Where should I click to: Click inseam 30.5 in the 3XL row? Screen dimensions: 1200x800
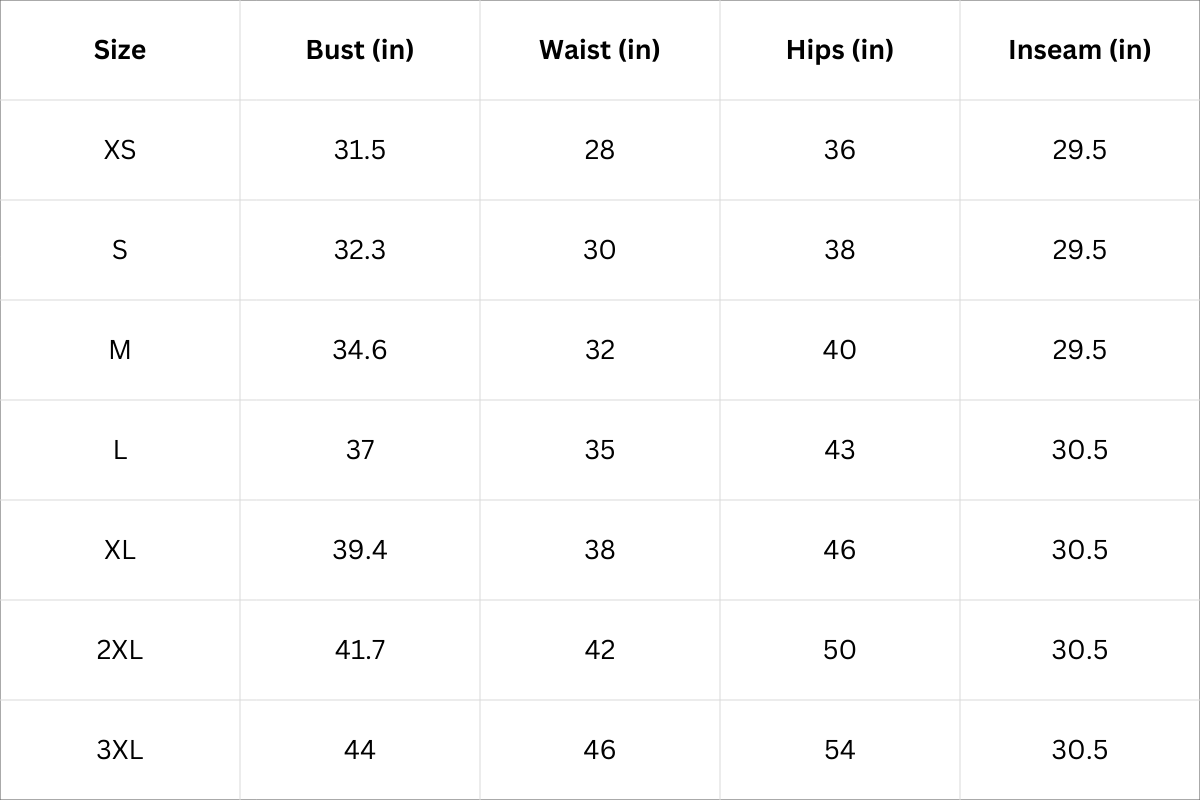(1079, 750)
